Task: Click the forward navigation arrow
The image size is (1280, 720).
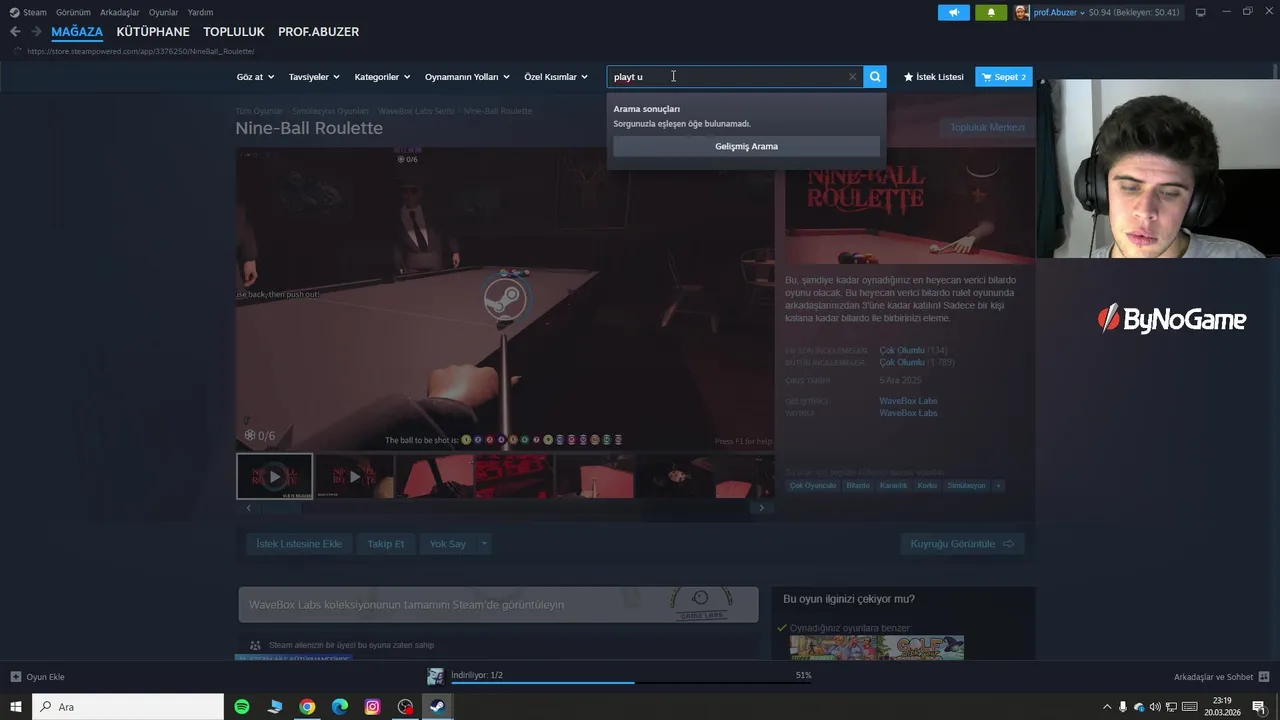Action: coord(36,32)
